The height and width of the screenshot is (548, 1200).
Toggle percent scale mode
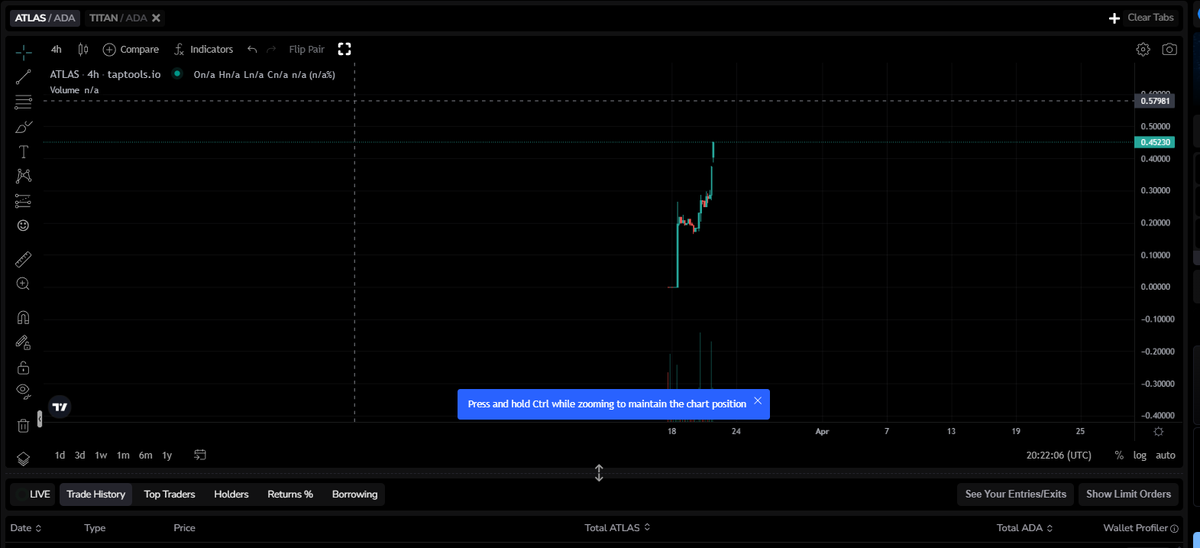tap(1118, 455)
